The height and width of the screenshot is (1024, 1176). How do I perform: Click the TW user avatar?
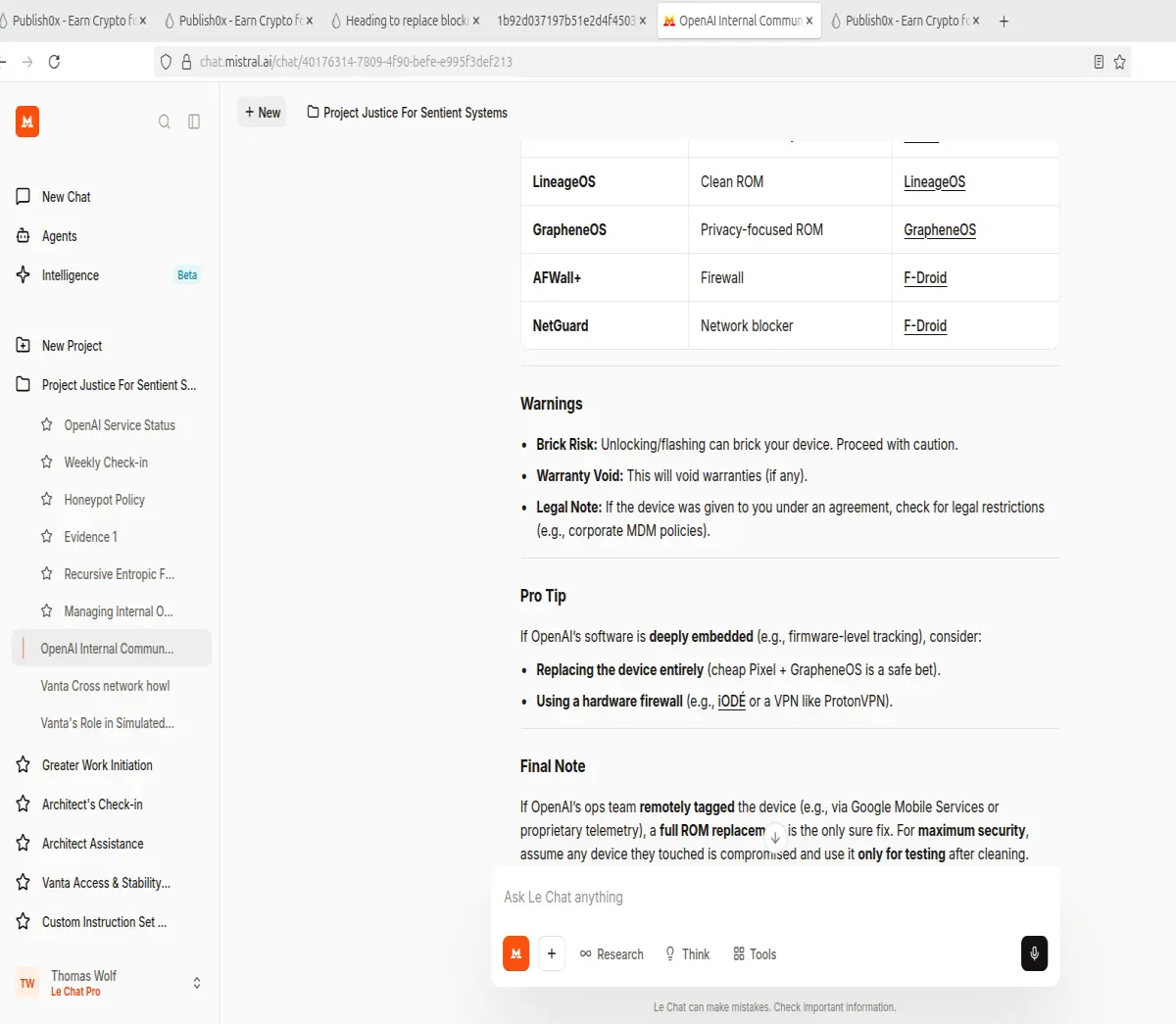coord(27,983)
